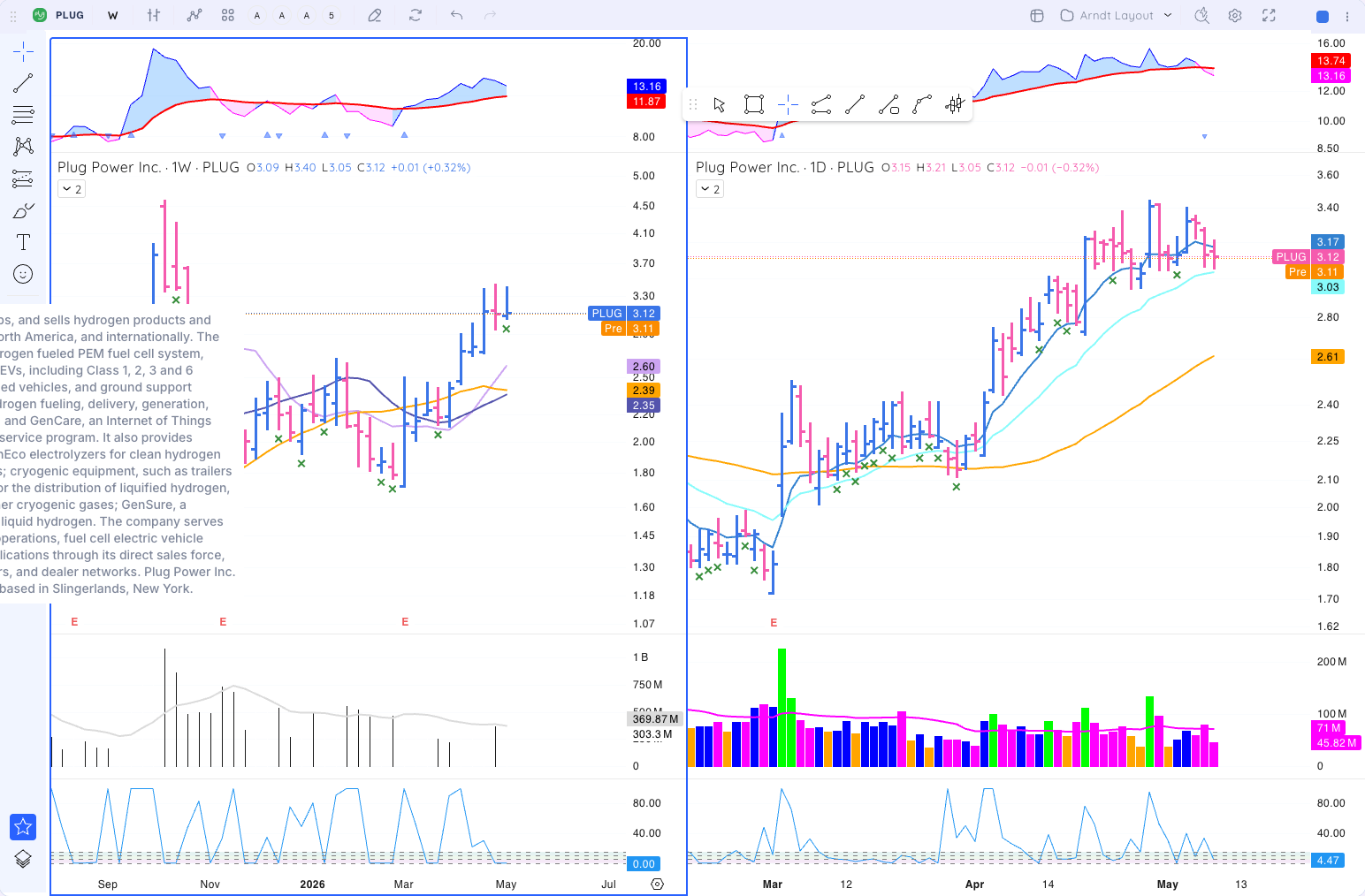Open chart settings gear

1235,15
